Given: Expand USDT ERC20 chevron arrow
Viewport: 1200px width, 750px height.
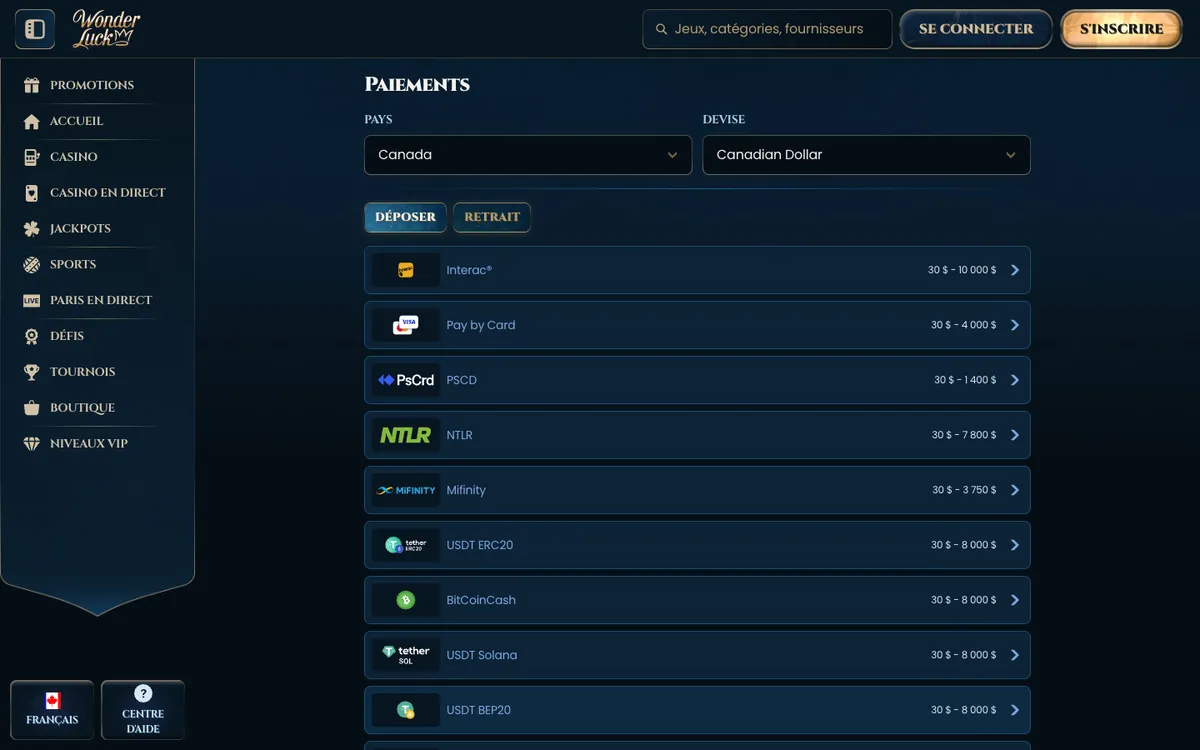Looking at the screenshot, I should point(1015,545).
